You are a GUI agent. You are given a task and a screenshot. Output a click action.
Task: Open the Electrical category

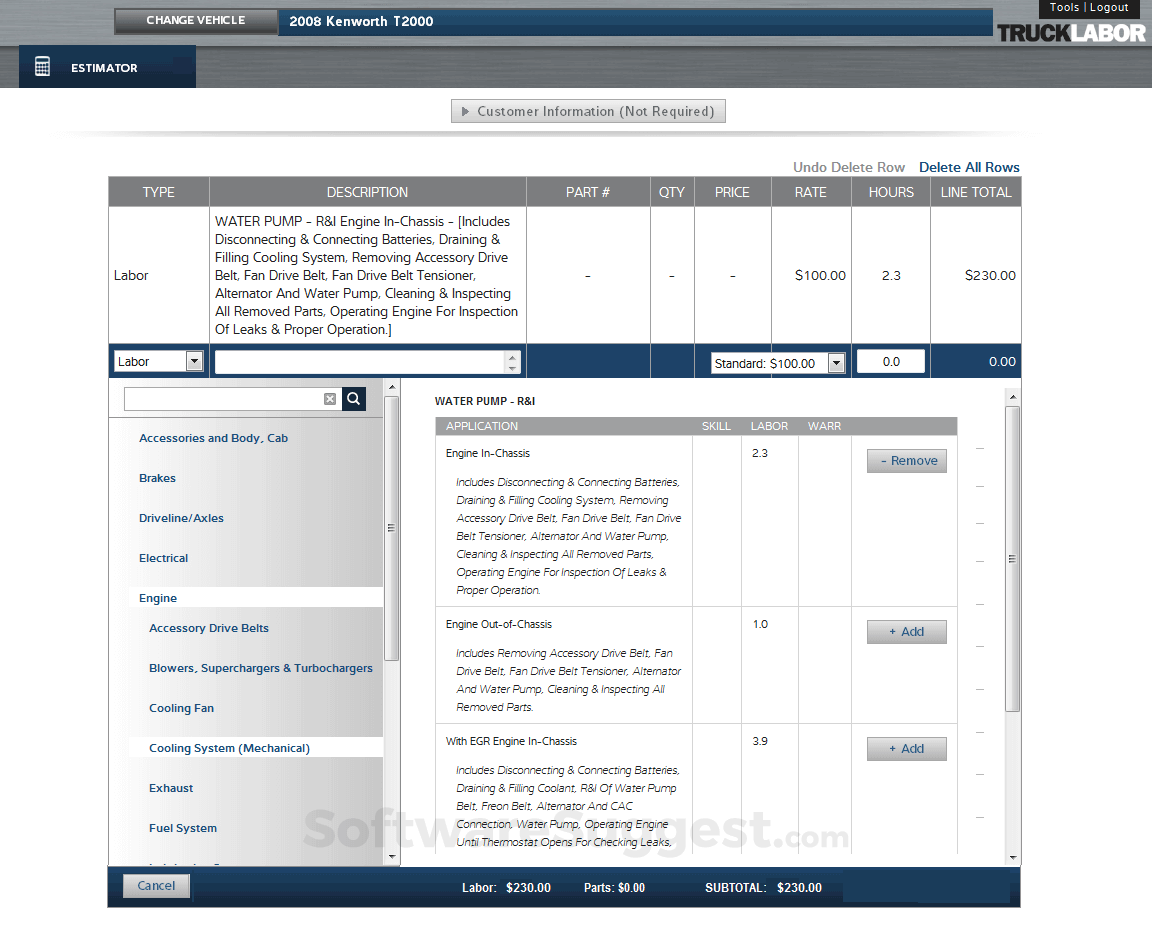[x=162, y=558]
